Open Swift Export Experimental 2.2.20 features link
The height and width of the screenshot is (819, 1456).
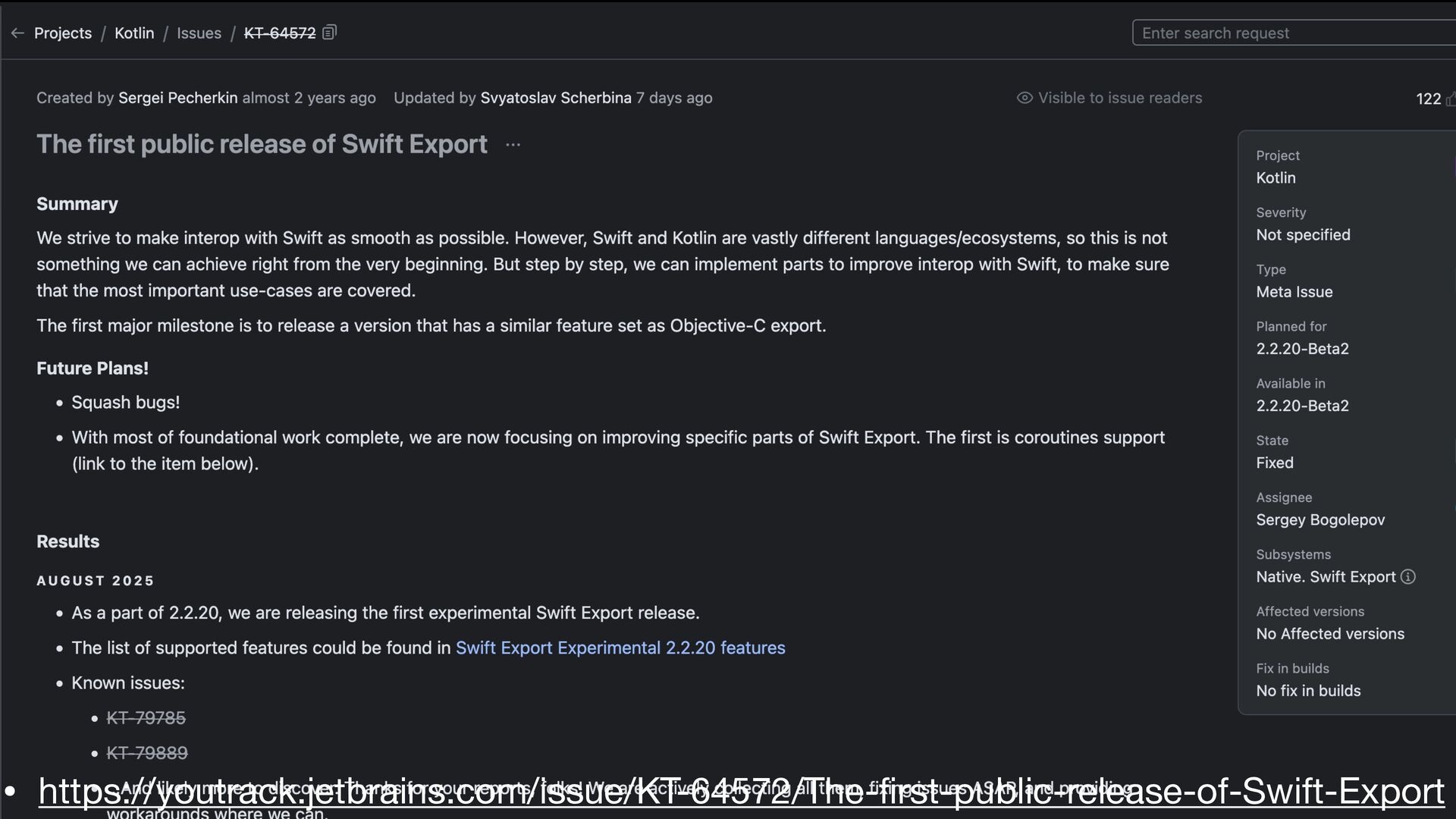click(620, 648)
